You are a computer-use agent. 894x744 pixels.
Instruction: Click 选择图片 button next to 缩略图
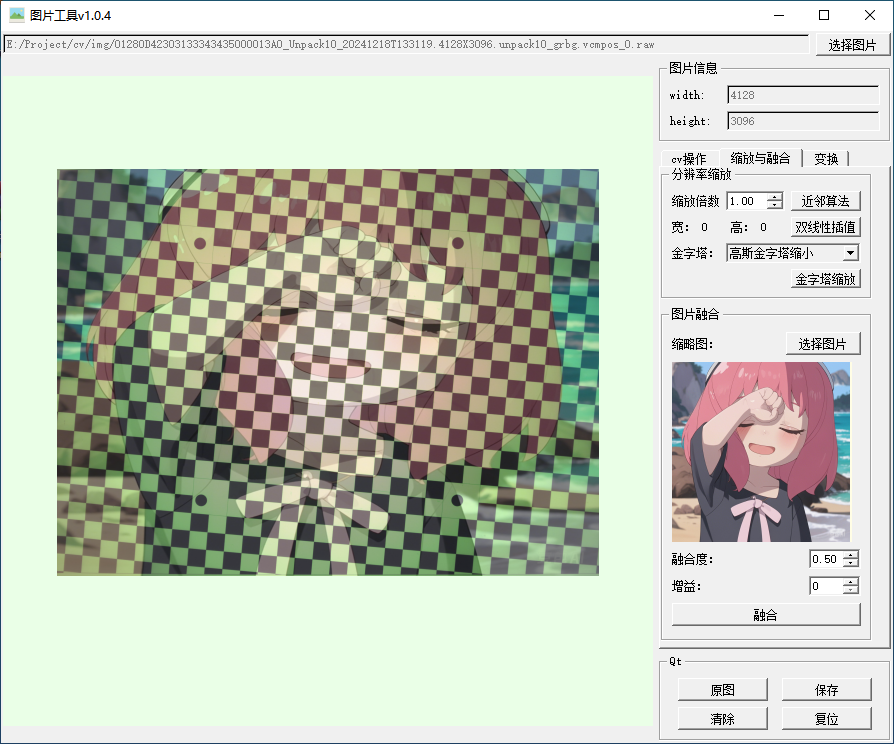822,344
